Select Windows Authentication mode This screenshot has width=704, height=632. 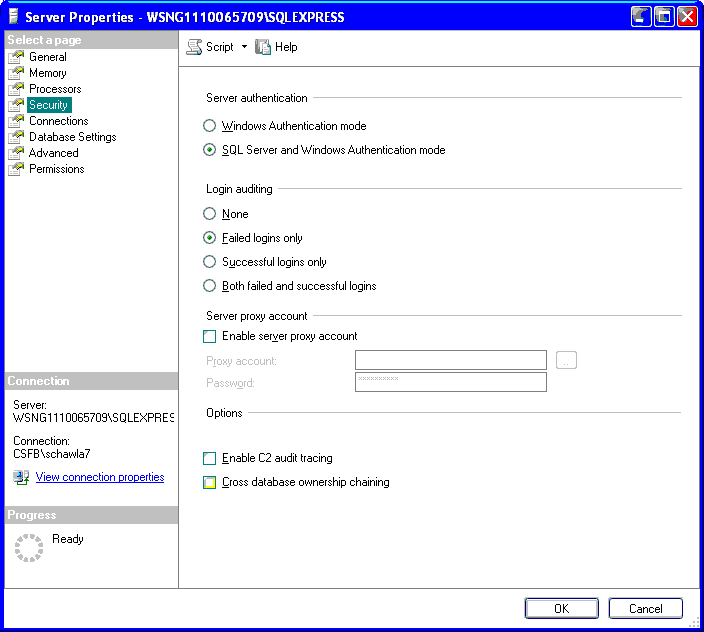209,126
